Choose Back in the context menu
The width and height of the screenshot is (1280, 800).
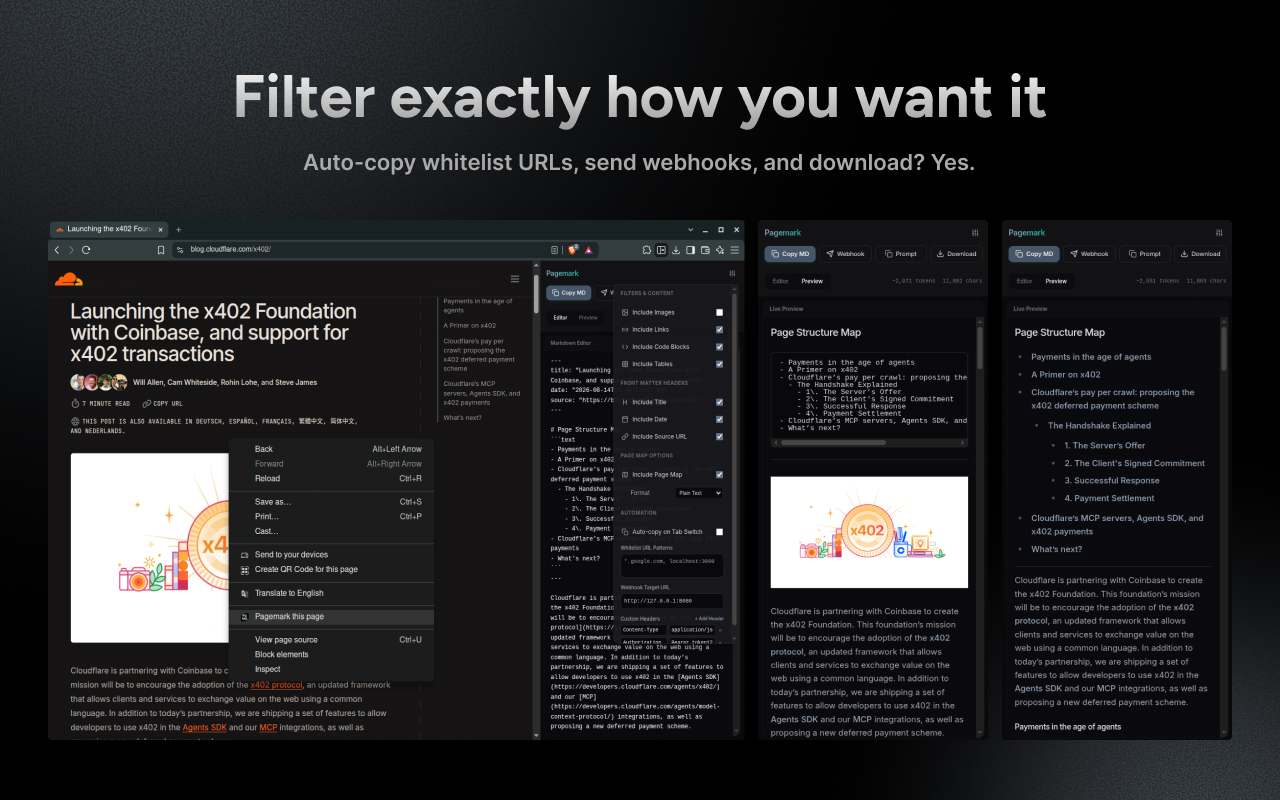click(x=331, y=449)
